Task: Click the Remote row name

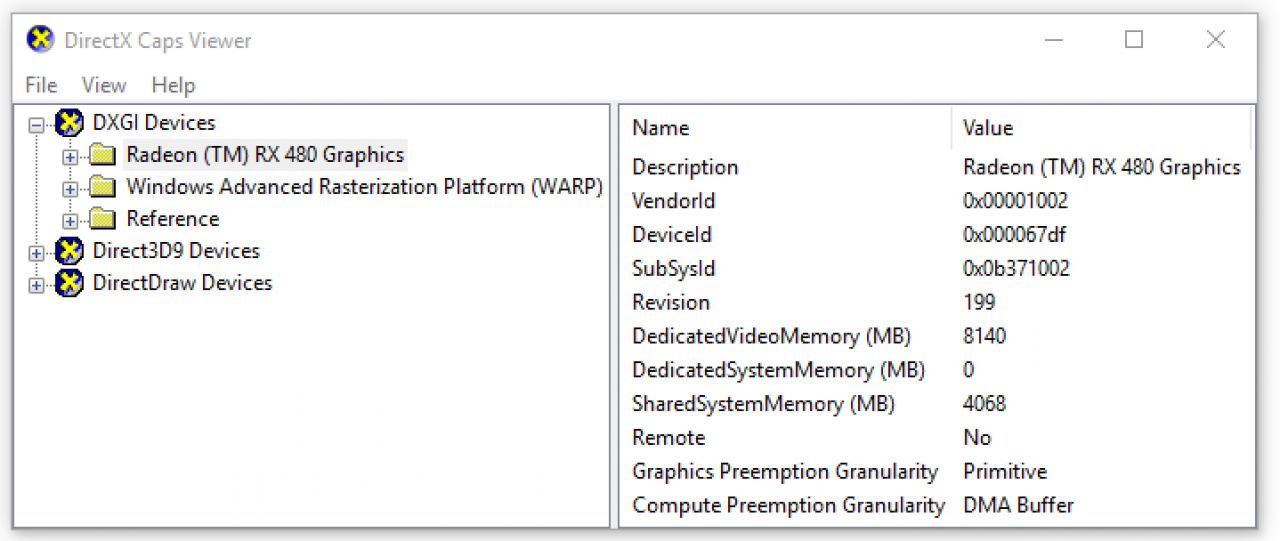Action: tap(668, 438)
